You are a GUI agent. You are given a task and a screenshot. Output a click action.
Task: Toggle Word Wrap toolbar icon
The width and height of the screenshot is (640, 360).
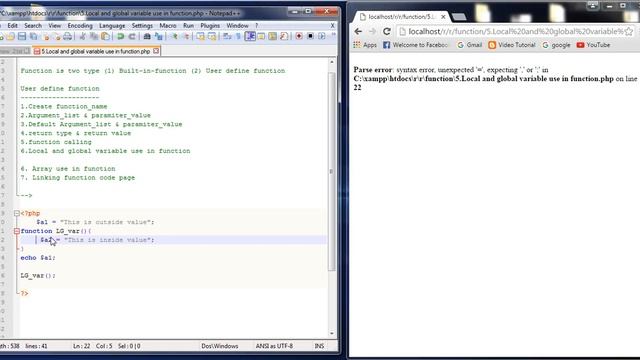point(227,37)
